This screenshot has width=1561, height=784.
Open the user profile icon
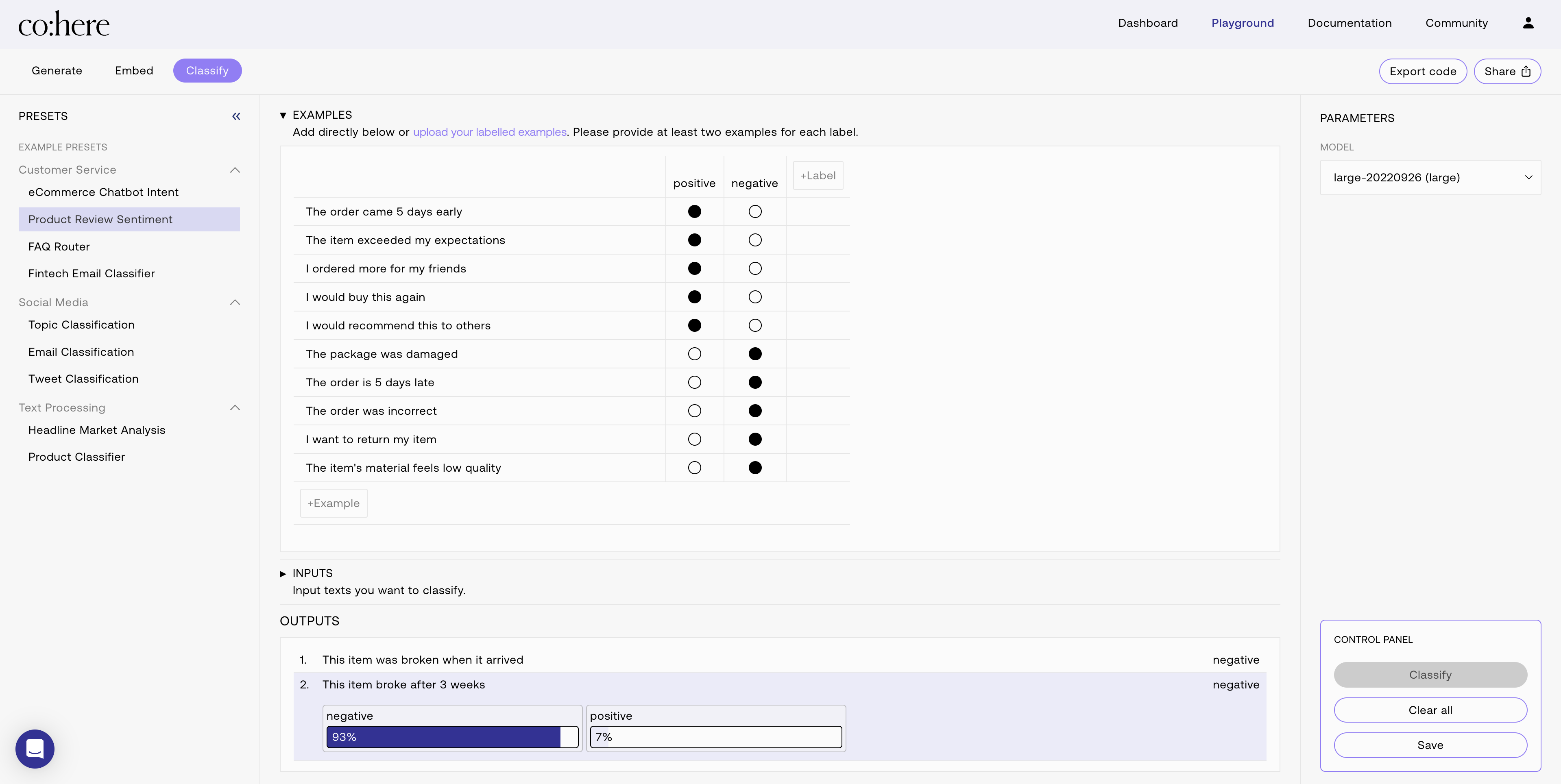[1528, 23]
